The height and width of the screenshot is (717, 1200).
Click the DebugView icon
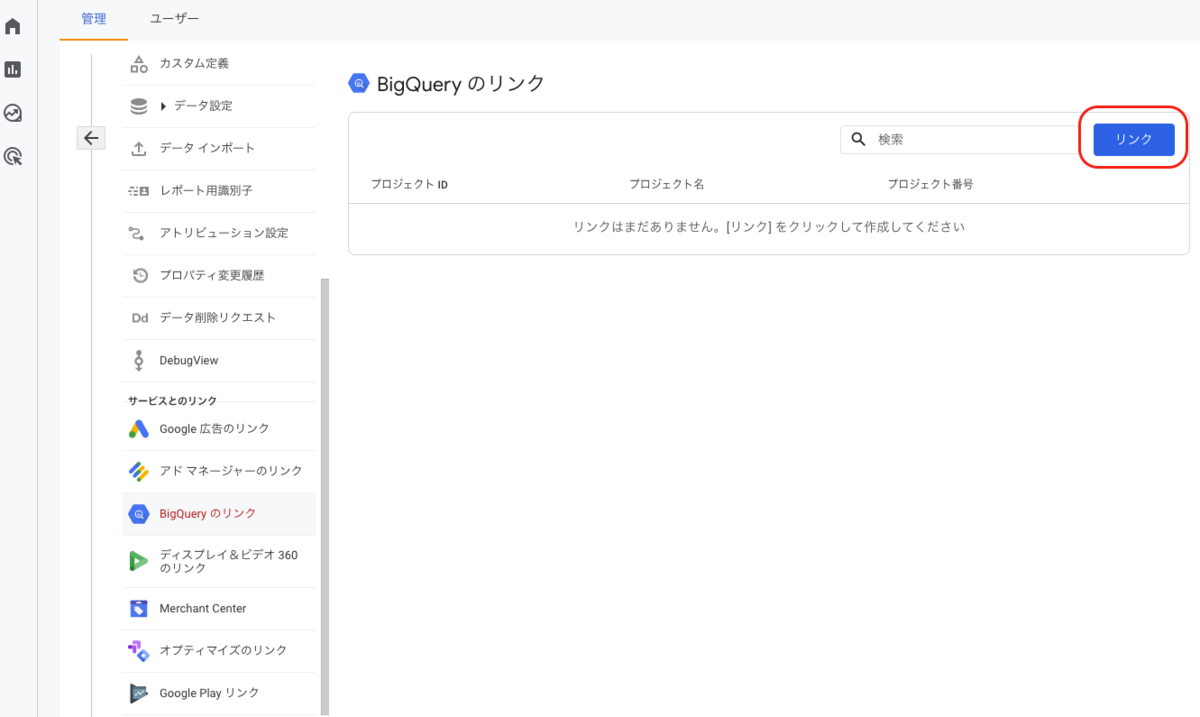[x=139, y=360]
